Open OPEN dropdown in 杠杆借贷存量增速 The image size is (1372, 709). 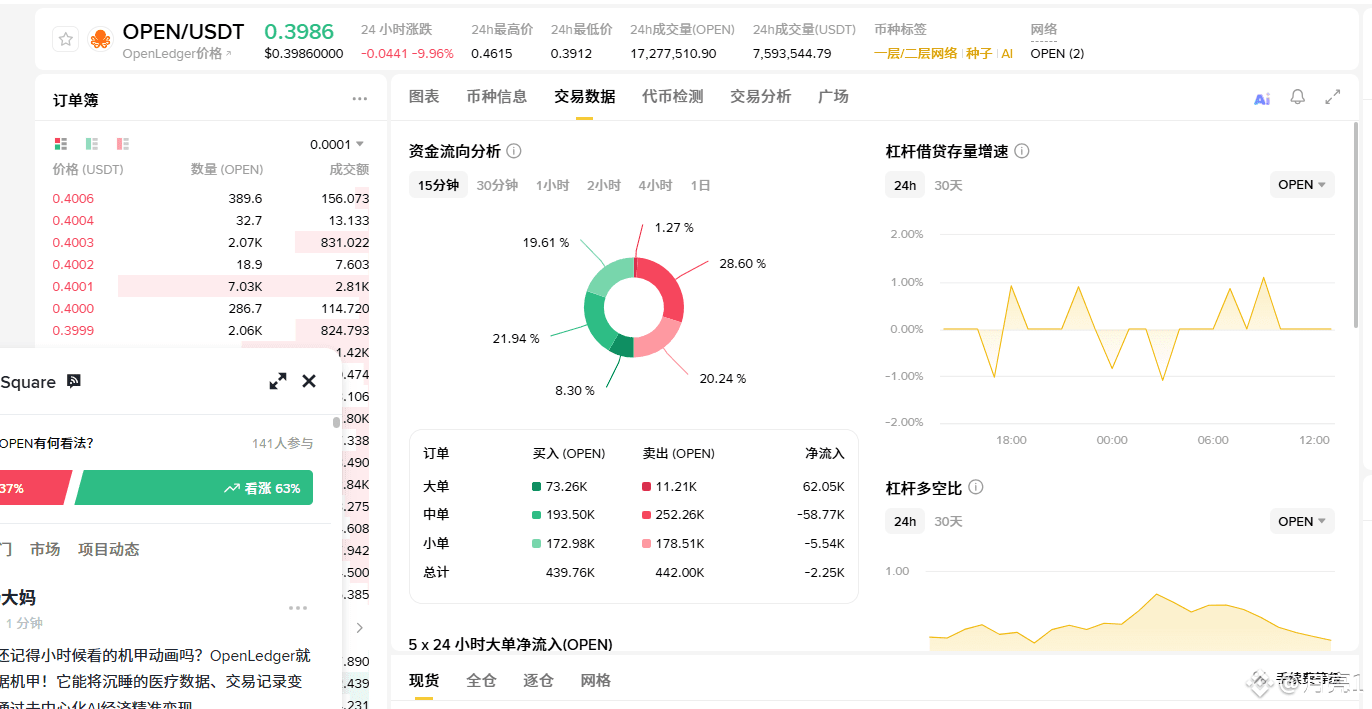point(1302,185)
